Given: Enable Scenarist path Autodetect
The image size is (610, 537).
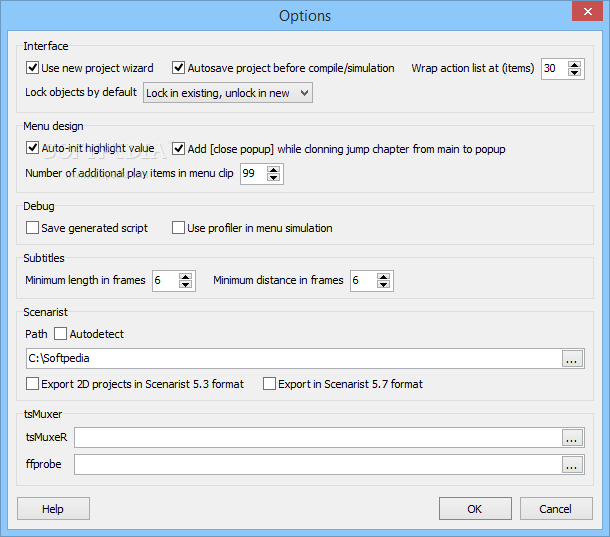Looking at the screenshot, I should [61, 334].
